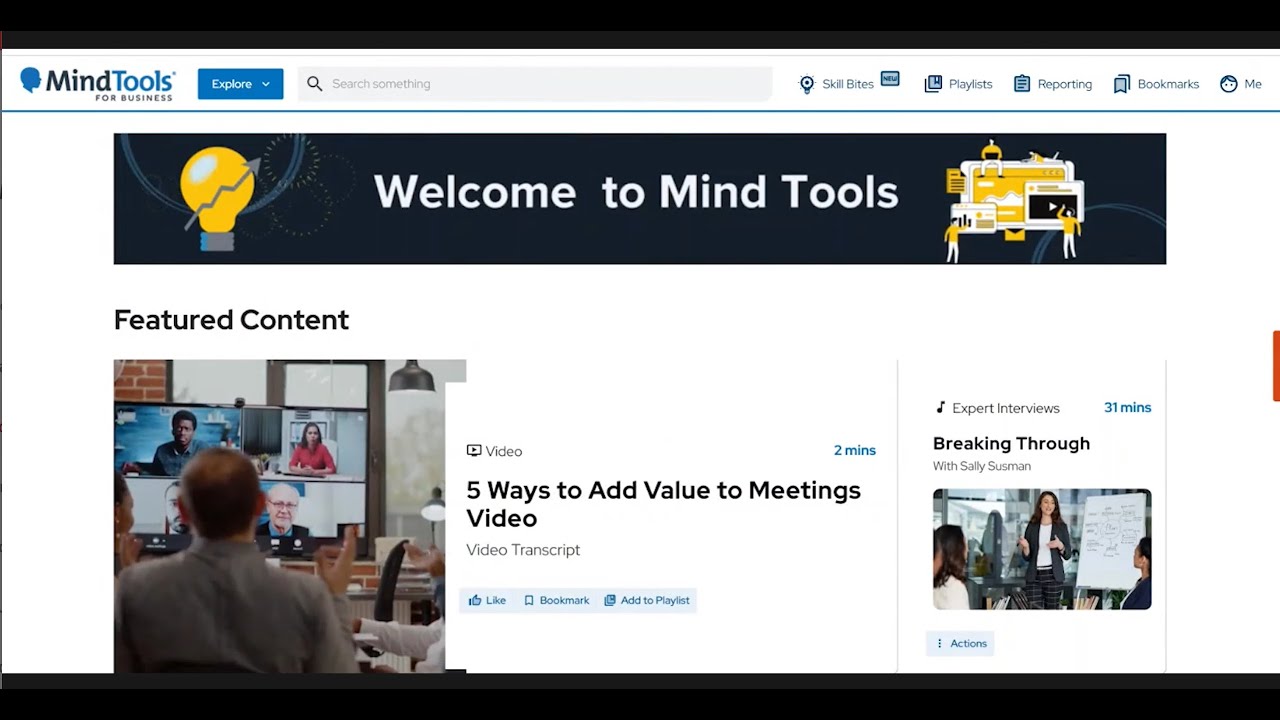Bookmark the meetings video
Viewport: 1280px width, 720px height.
point(556,600)
